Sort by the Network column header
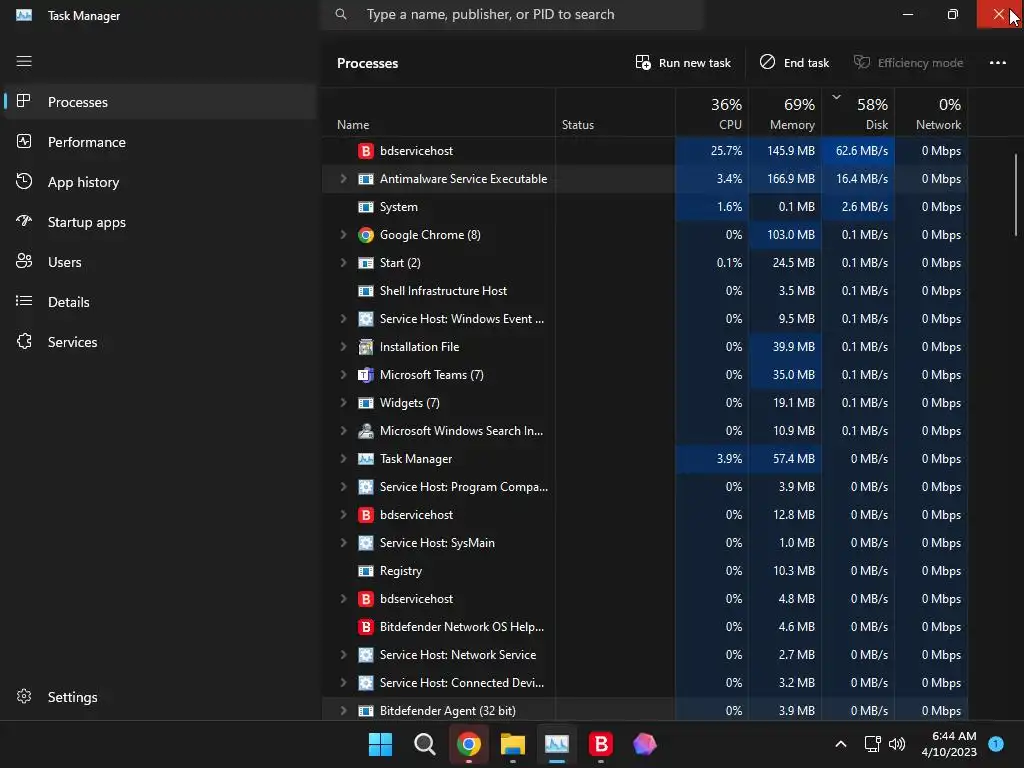Image resolution: width=1024 pixels, height=768 pixels. coord(931,113)
